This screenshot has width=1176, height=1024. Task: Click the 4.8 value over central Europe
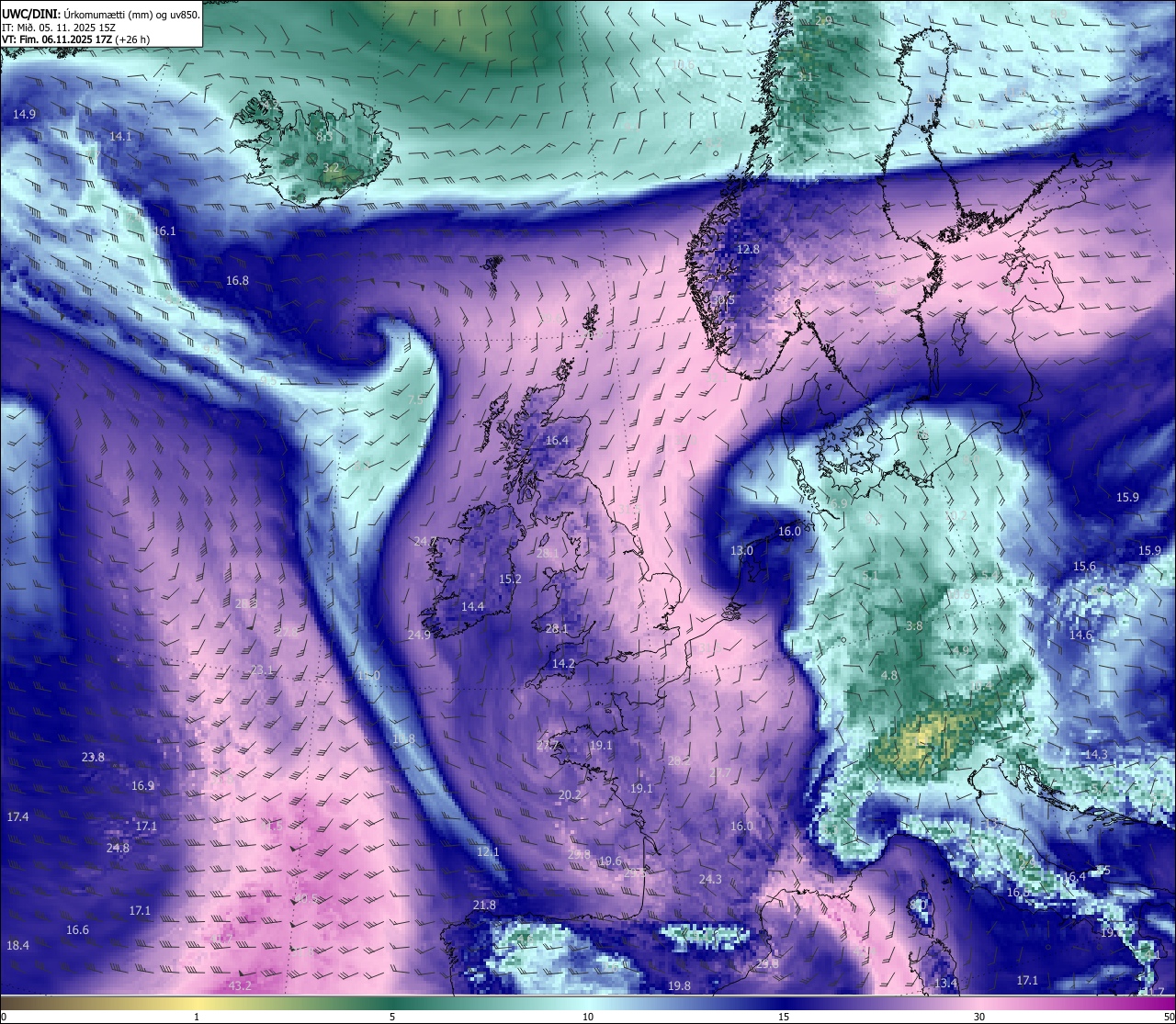(x=889, y=675)
